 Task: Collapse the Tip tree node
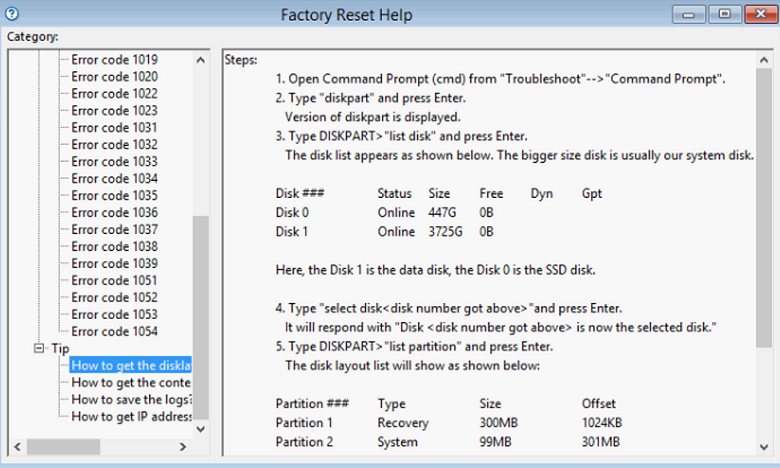(x=39, y=348)
